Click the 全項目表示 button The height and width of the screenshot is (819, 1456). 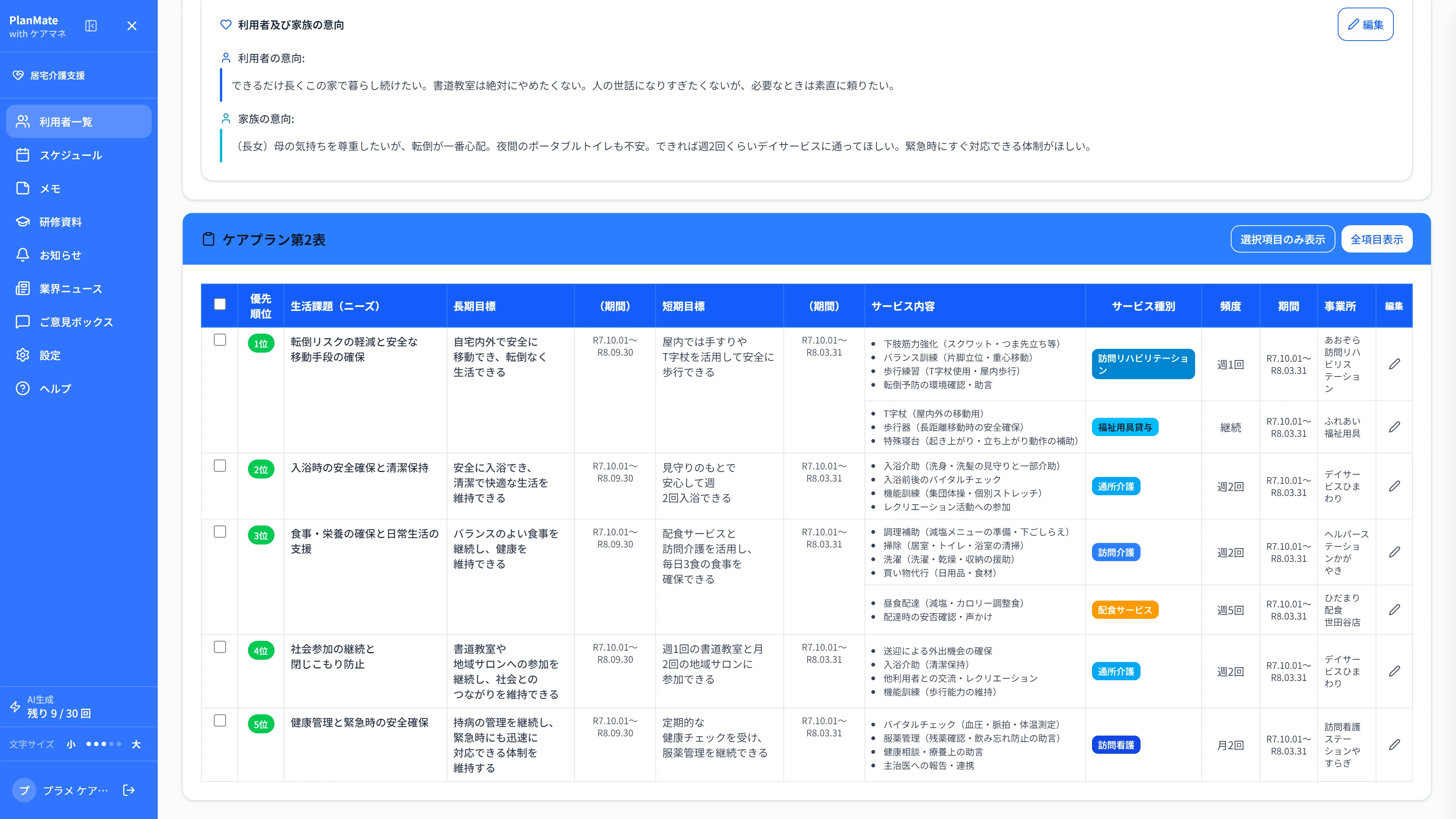[1376, 239]
